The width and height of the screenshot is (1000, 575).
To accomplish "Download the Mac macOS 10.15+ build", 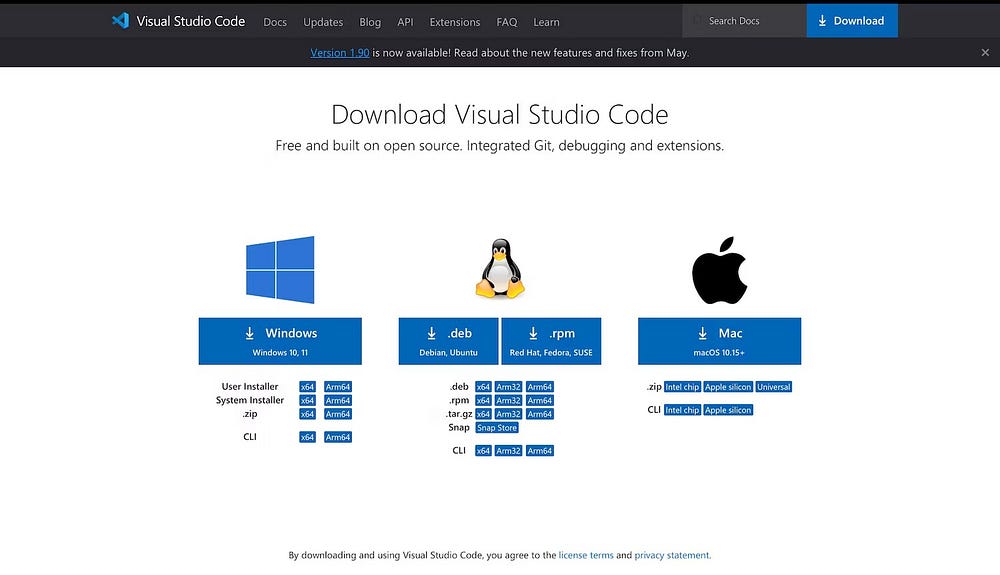I will (x=719, y=341).
